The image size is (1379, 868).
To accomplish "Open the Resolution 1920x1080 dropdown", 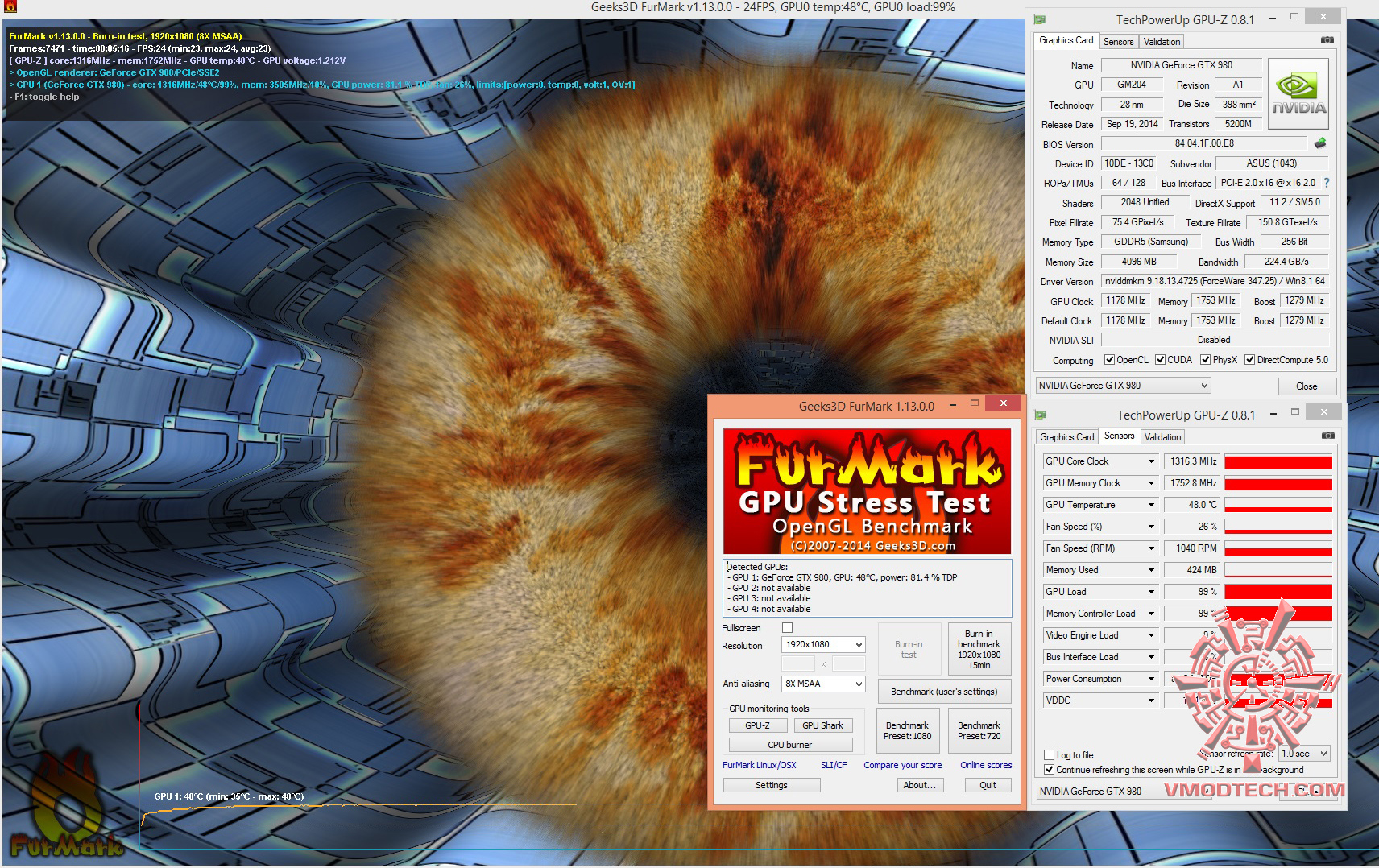I will coord(823,644).
